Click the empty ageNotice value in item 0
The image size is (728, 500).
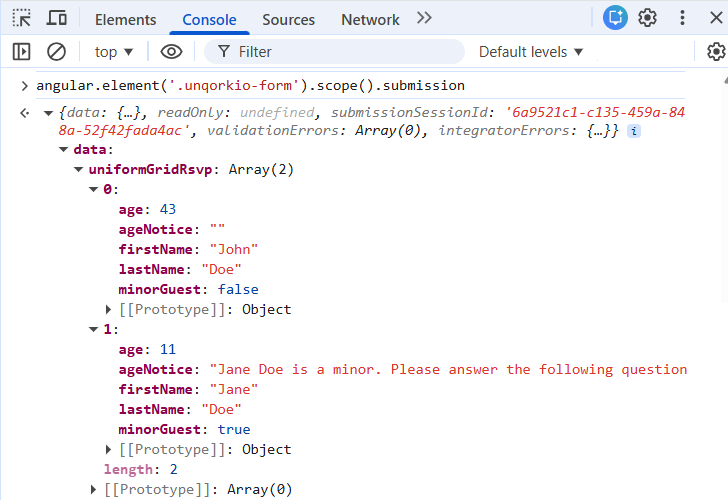coord(217,229)
